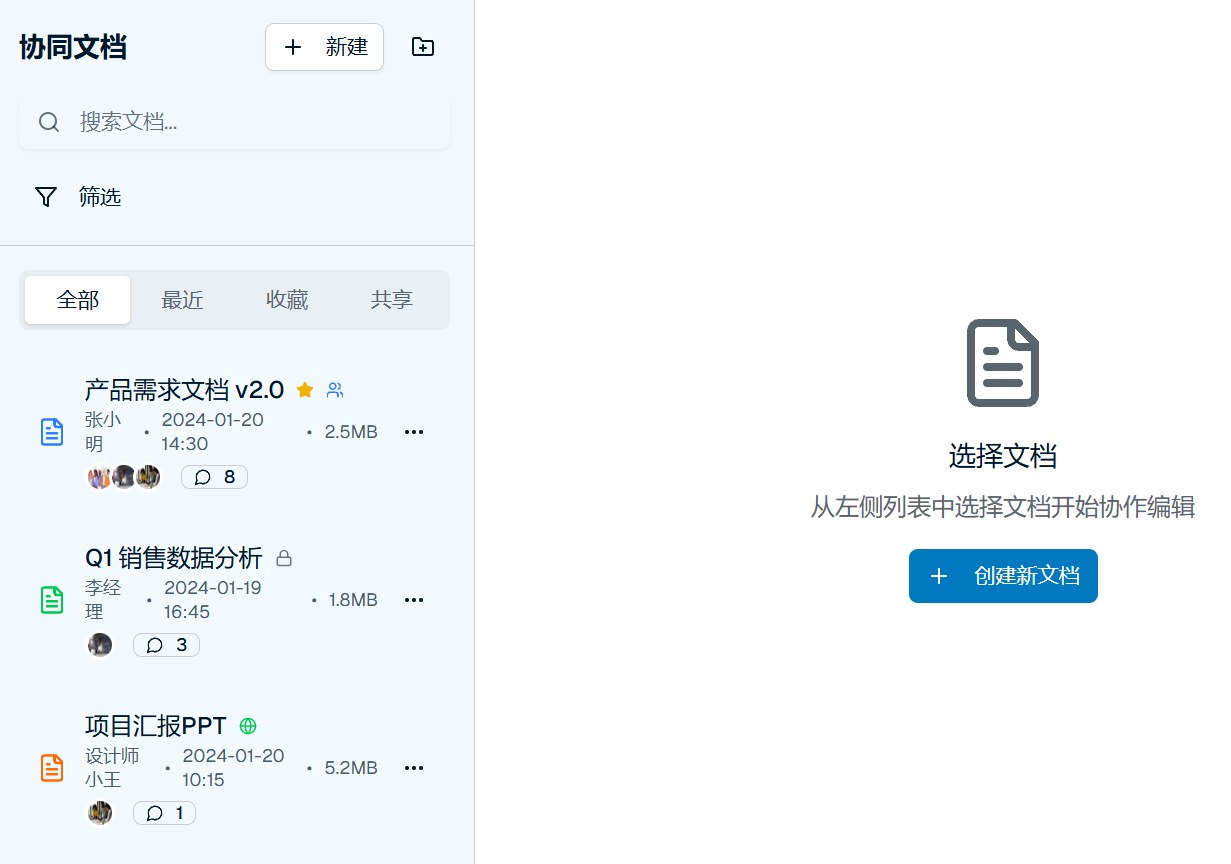Open the 共享 tab
Image resolution: width=1231 pixels, height=864 pixels.
391,300
